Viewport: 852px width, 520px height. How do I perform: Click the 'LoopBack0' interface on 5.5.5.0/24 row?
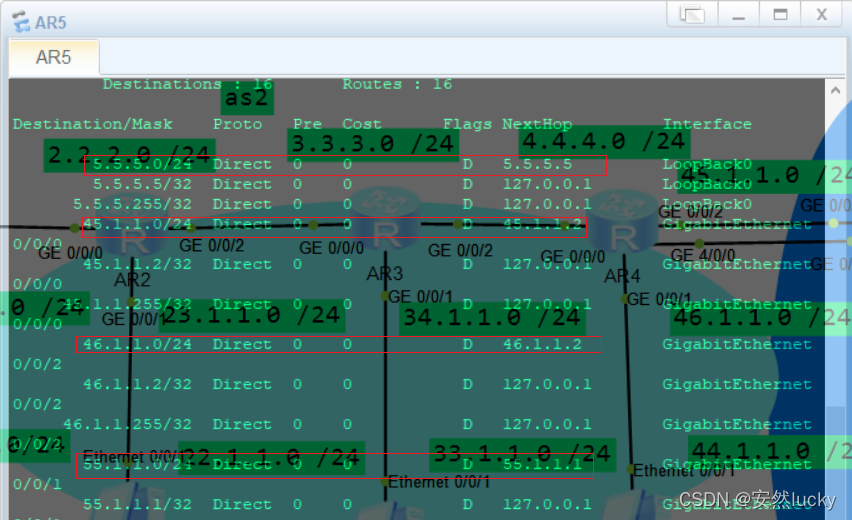point(707,164)
